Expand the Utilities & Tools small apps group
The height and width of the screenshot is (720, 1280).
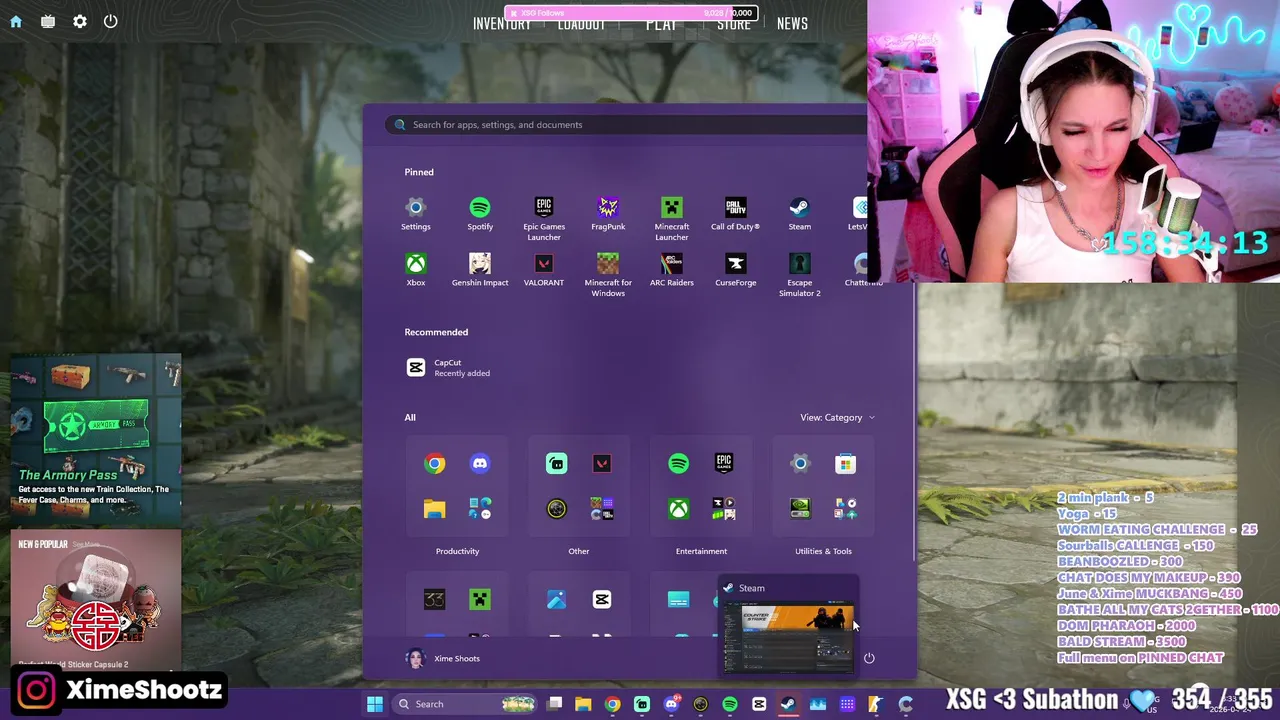[x=846, y=509]
